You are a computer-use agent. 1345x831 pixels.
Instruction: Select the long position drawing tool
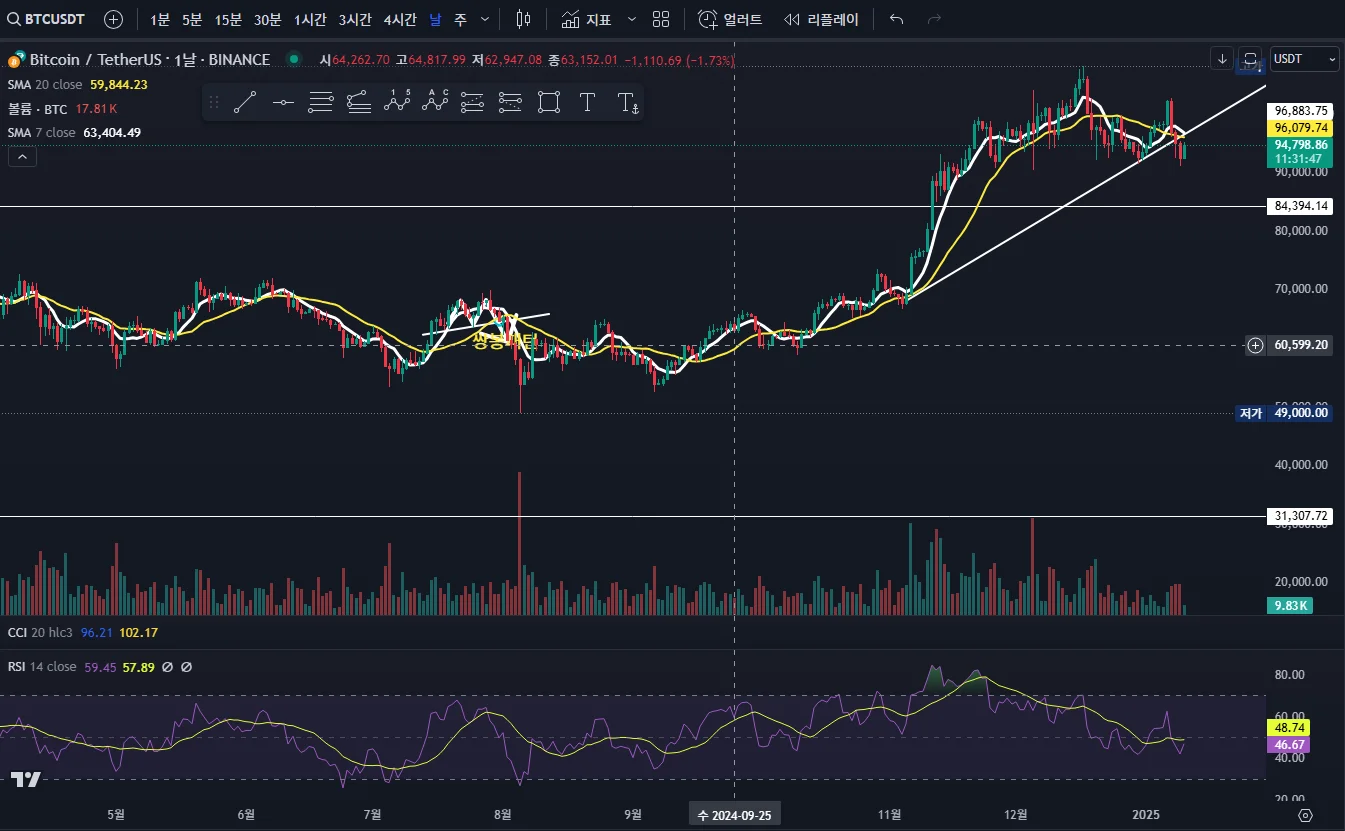[x=473, y=101]
